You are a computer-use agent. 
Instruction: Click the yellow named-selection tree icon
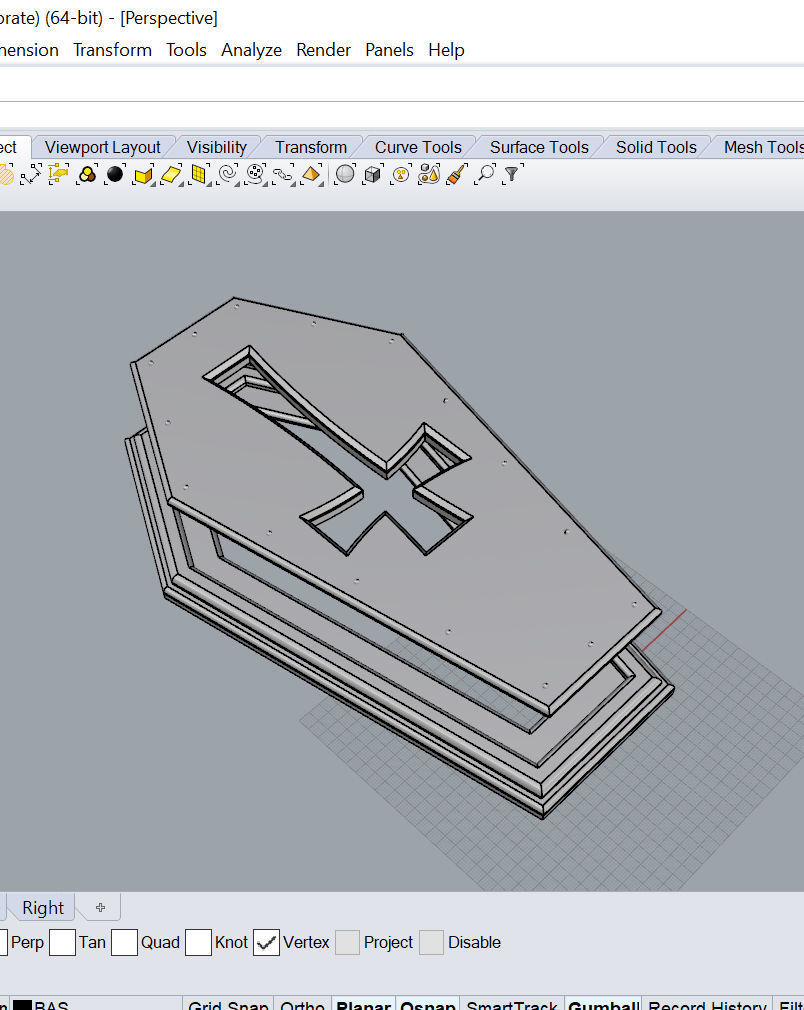click(x=59, y=175)
